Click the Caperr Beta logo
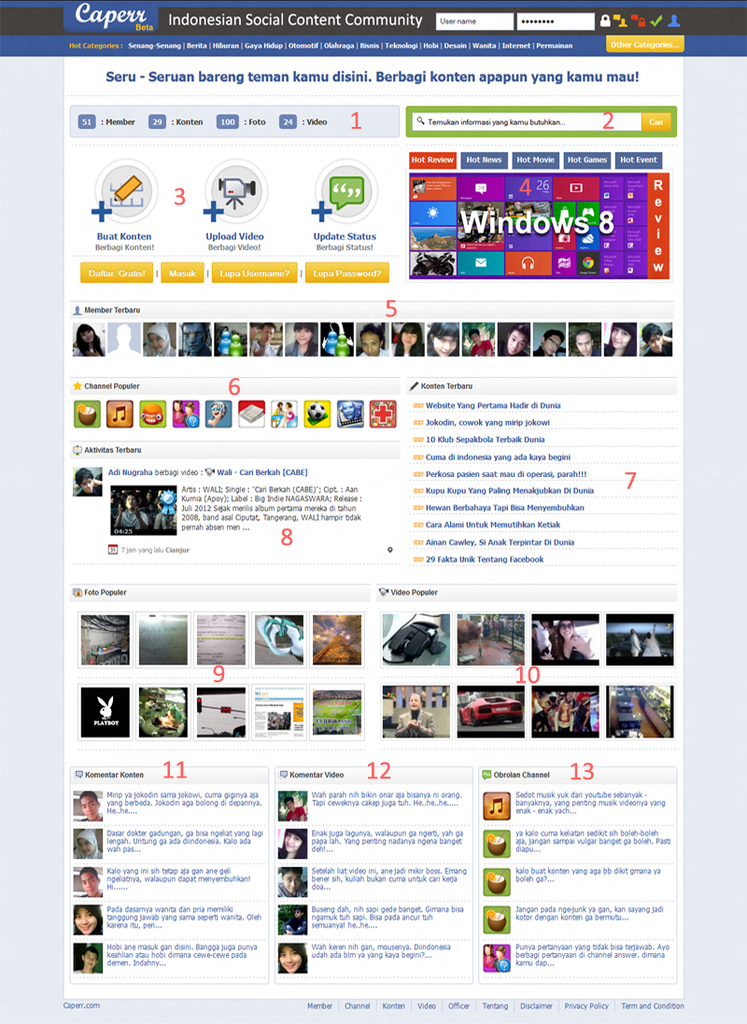The height and width of the screenshot is (1024, 747). [x=112, y=17]
